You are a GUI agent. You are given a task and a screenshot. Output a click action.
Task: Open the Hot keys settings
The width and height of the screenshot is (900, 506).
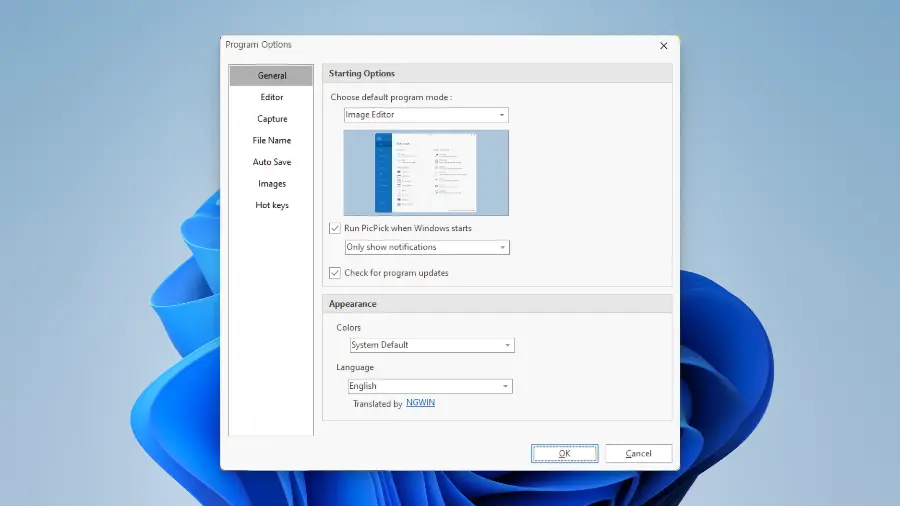point(271,205)
